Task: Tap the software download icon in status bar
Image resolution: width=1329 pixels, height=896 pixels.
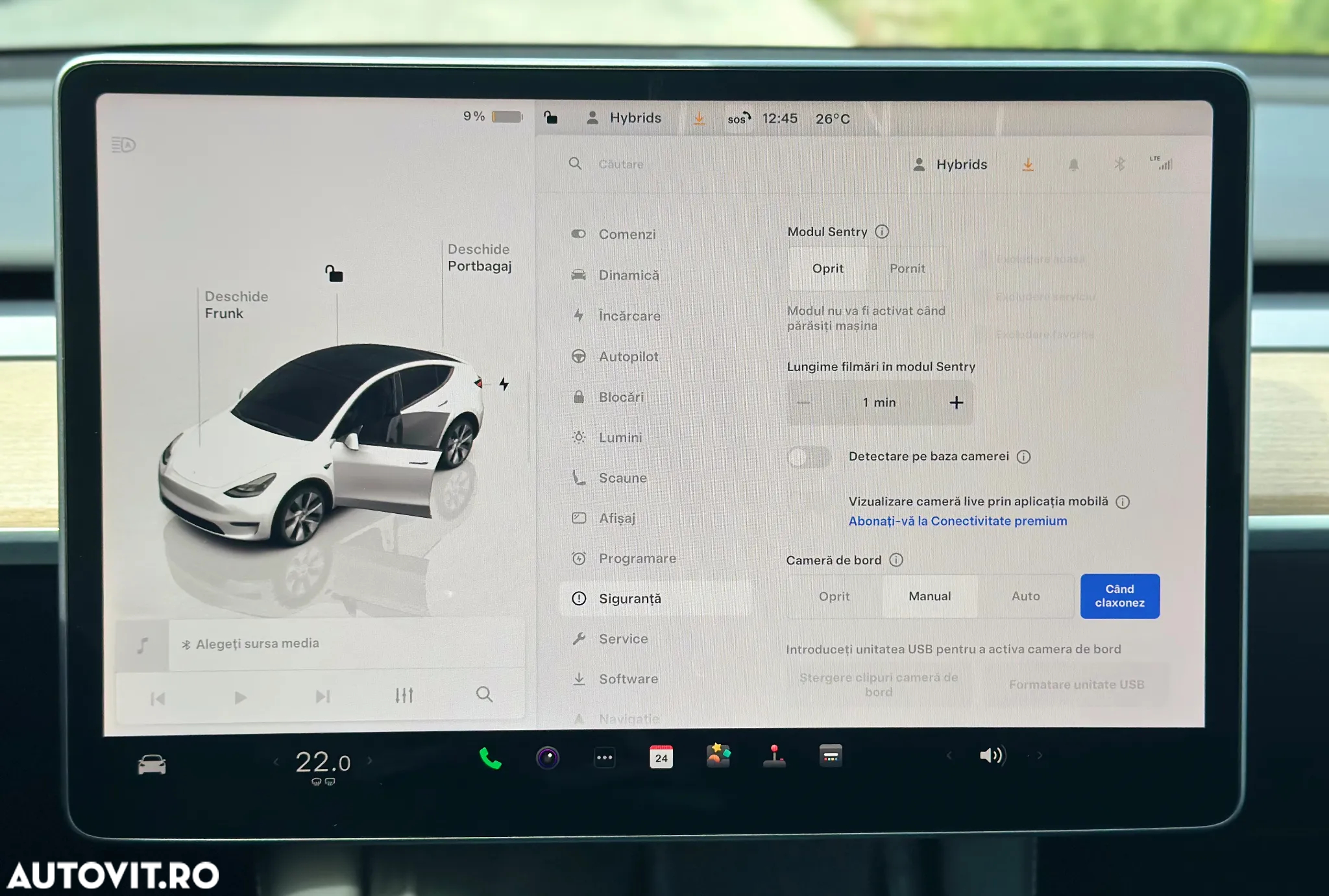Action: [x=700, y=119]
